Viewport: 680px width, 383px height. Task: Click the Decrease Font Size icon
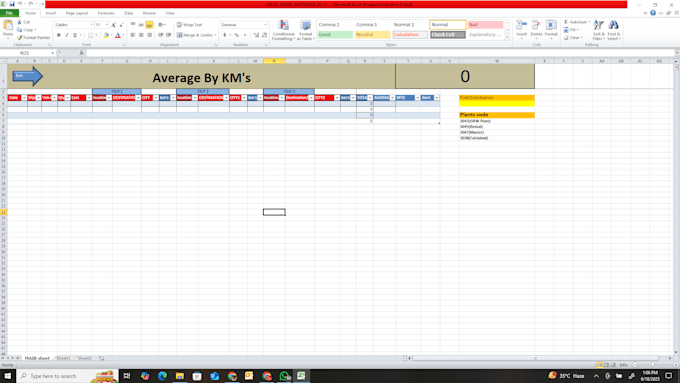[121, 25]
